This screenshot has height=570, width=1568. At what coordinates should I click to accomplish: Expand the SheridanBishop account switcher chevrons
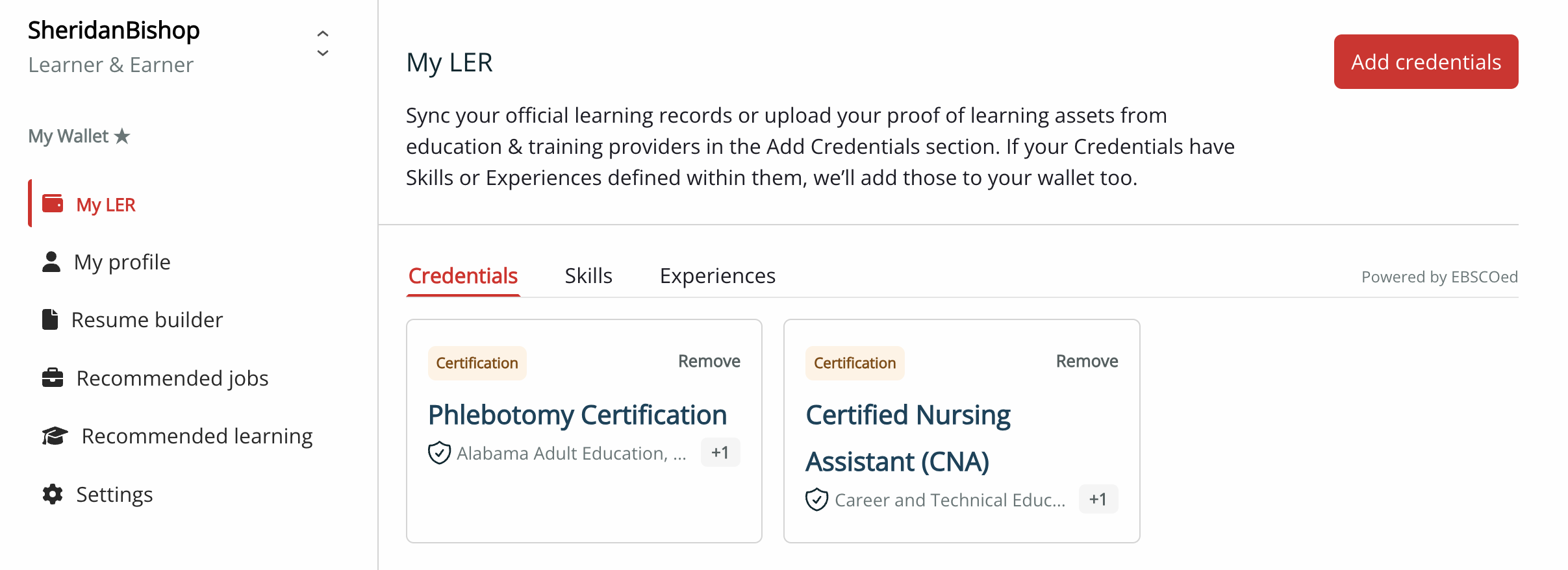click(323, 43)
